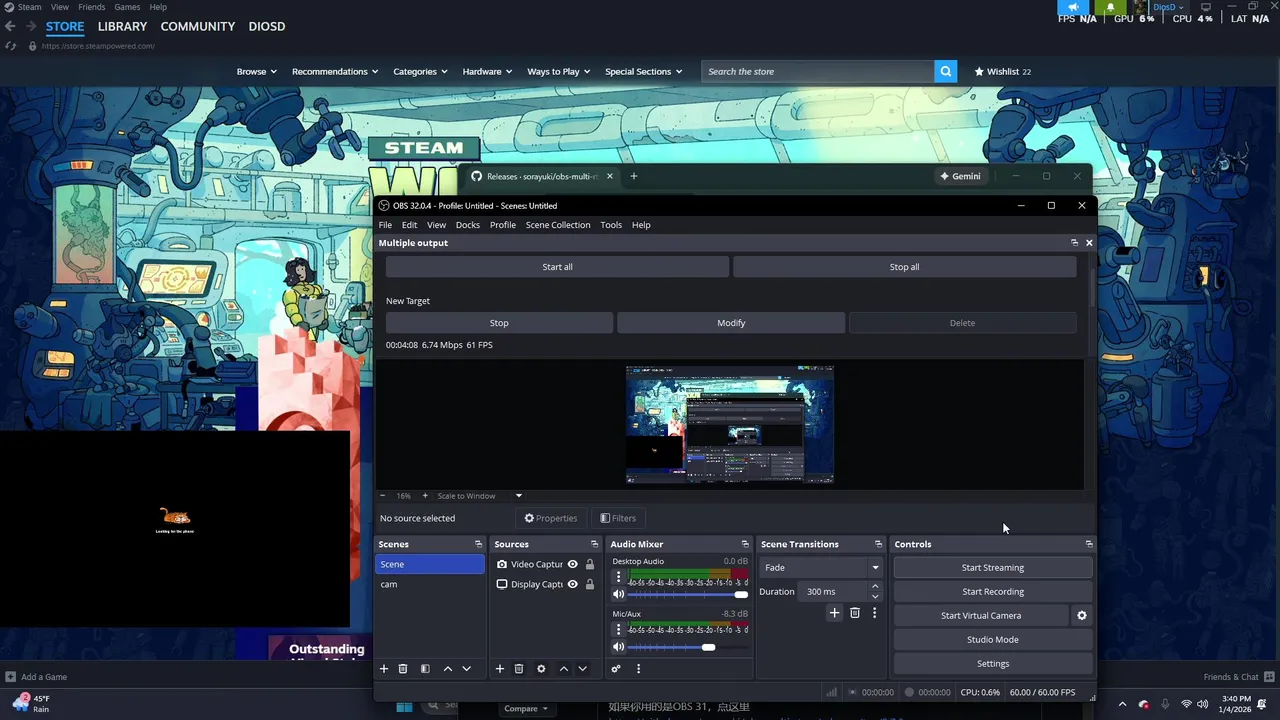Toggle lock on Video Capture source

[590, 564]
